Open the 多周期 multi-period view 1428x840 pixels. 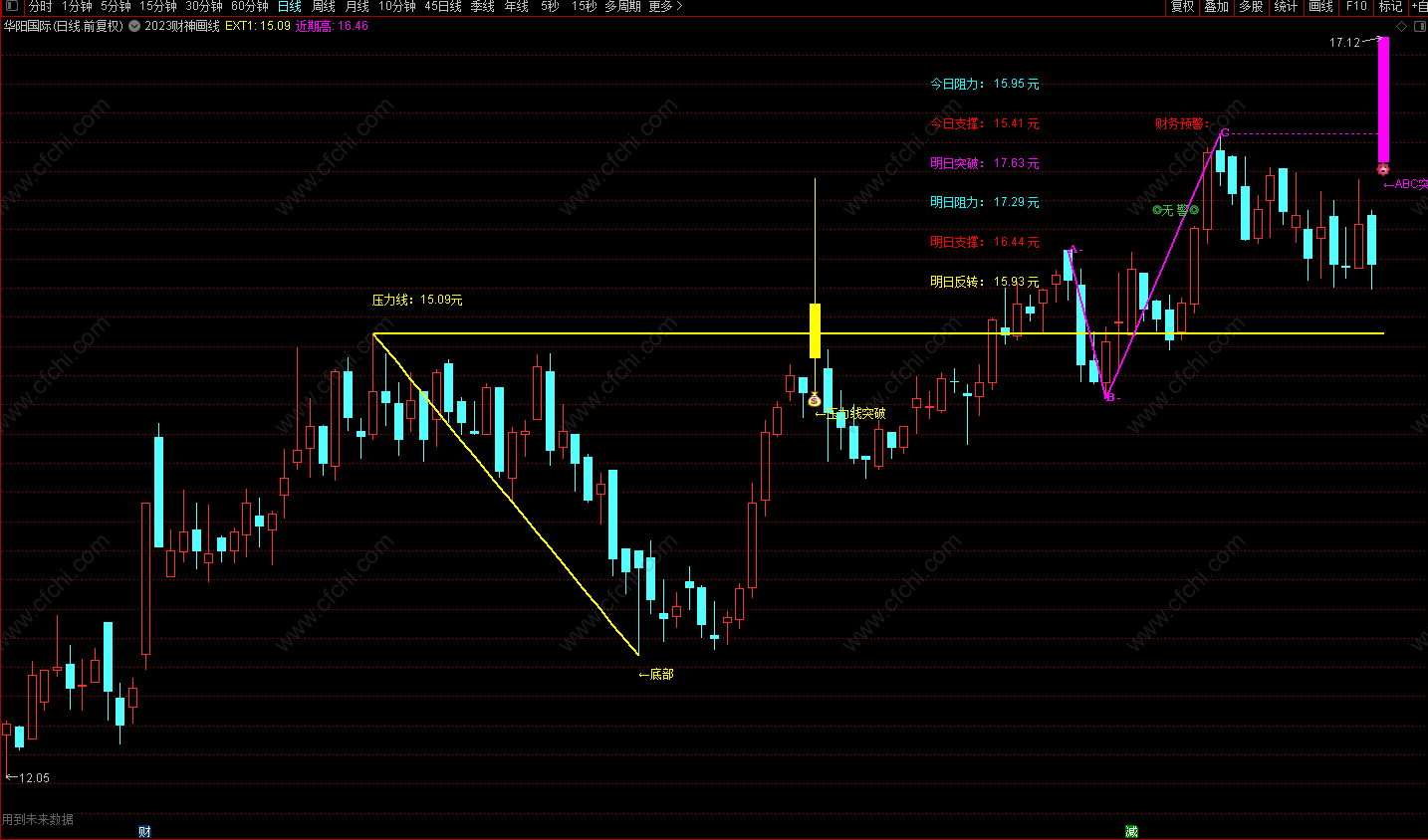(x=622, y=6)
